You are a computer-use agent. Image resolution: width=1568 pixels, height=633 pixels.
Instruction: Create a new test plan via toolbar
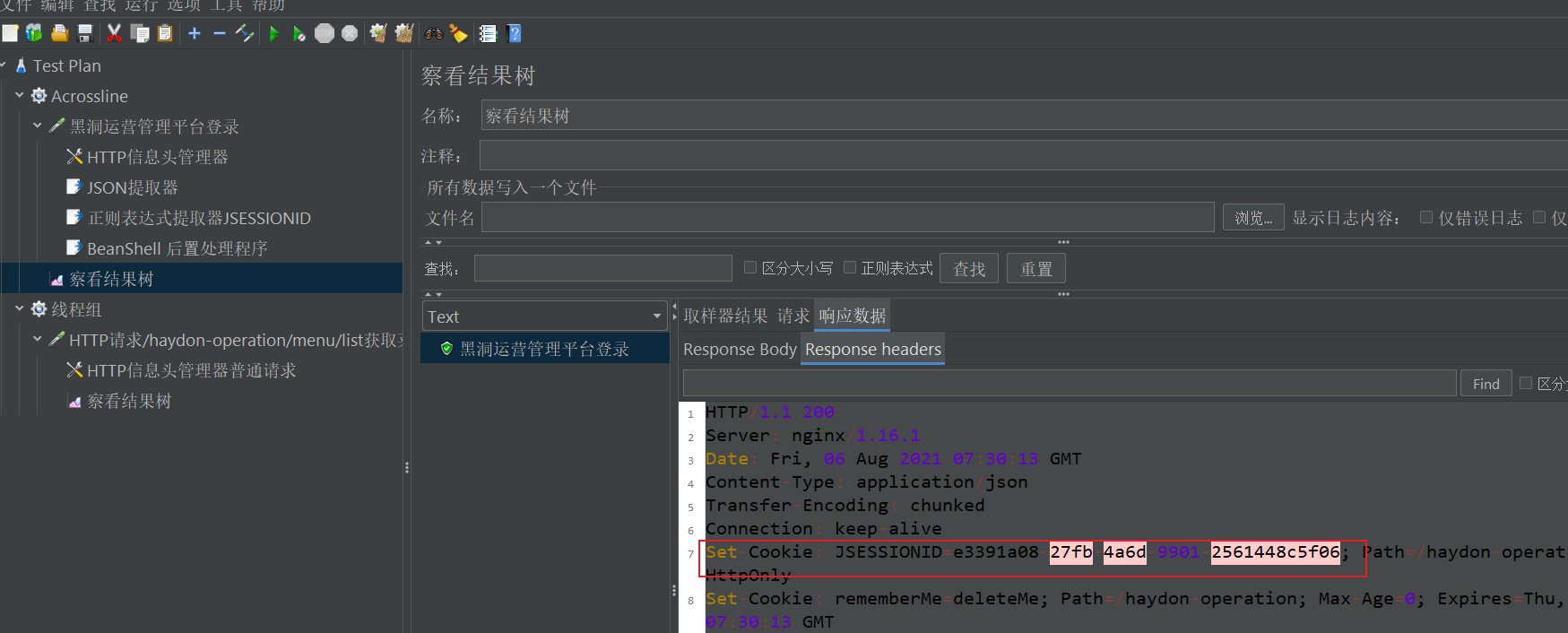[x=10, y=33]
